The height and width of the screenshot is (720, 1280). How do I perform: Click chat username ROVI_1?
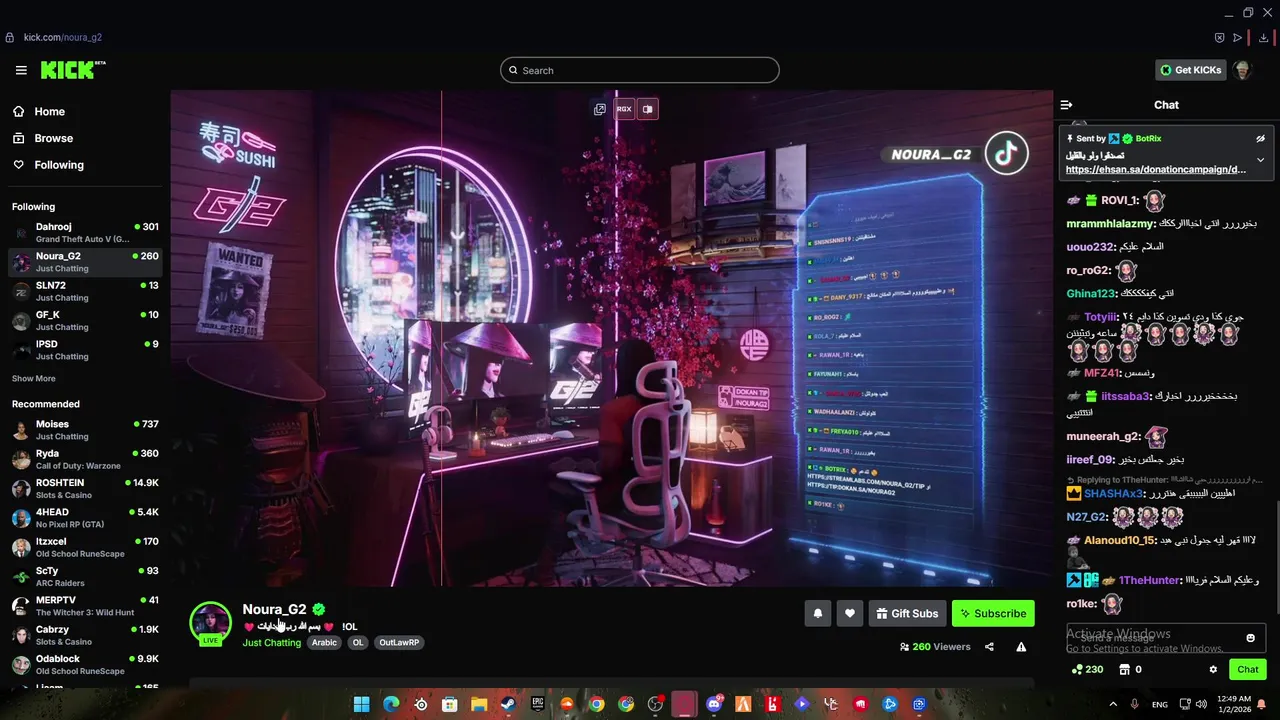[x=1119, y=201]
